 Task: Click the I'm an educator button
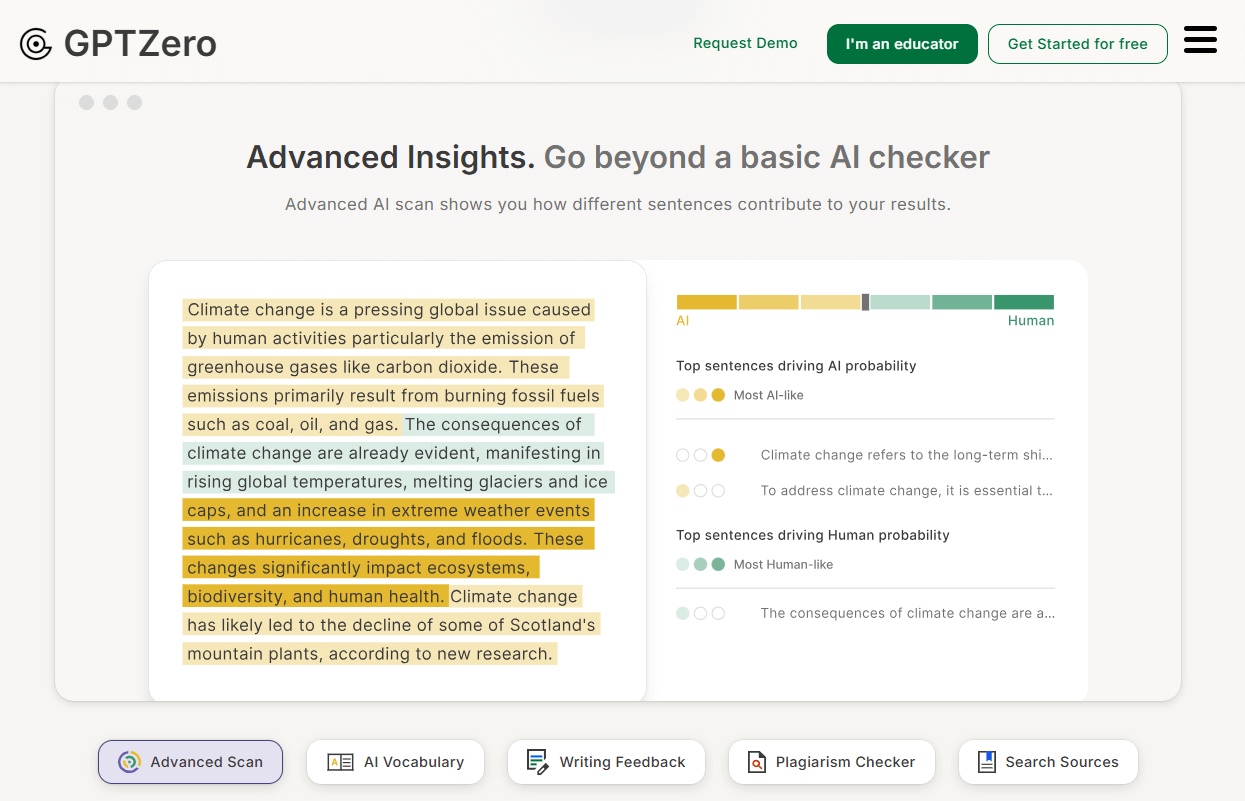point(902,44)
